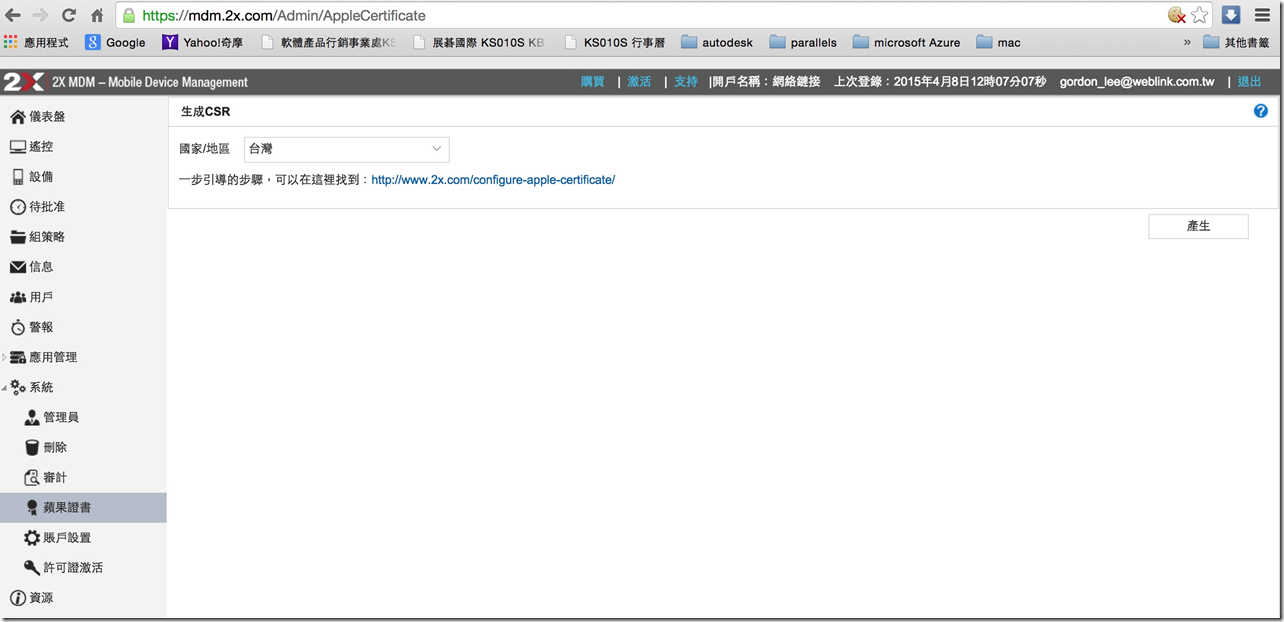Go to browser home page icon
Image resolution: width=1284 pixels, height=622 pixels.
[x=97, y=15]
